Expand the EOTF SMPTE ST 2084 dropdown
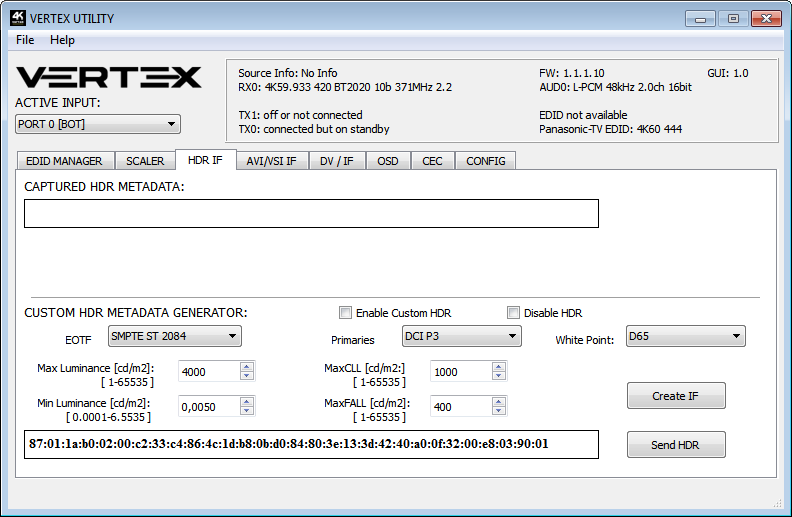The image size is (792, 517). click(175, 336)
